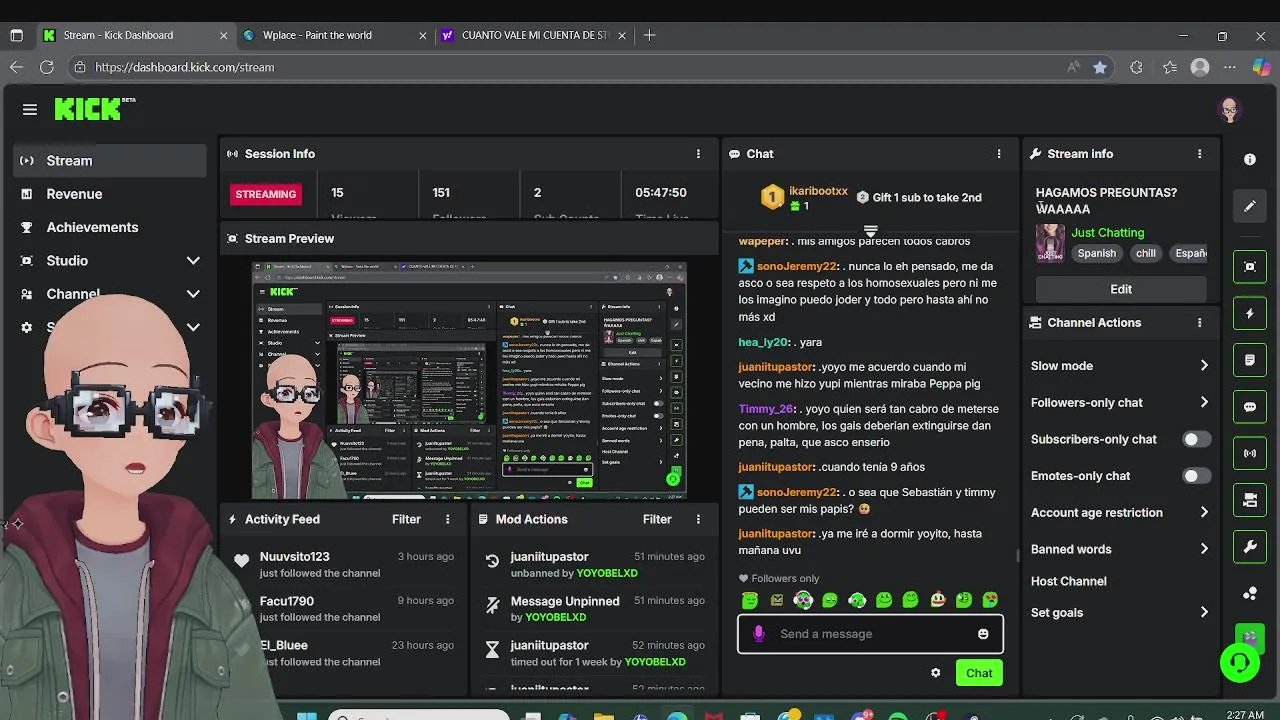Click Just Chatting category link

pyautogui.click(x=1107, y=232)
